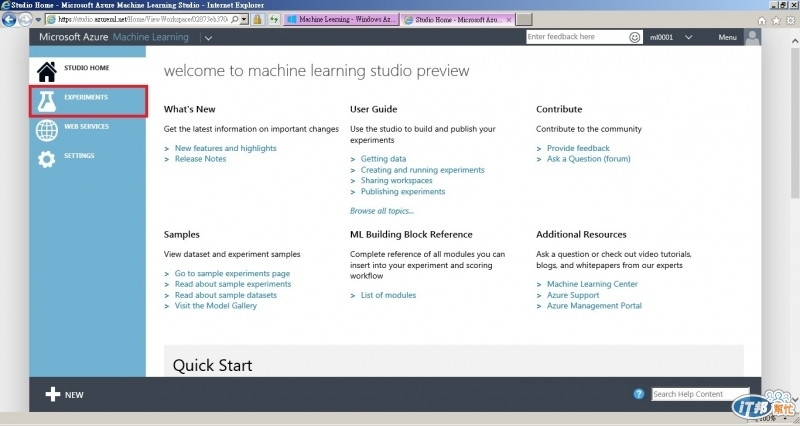Click the Search Help Content field

[700, 394]
